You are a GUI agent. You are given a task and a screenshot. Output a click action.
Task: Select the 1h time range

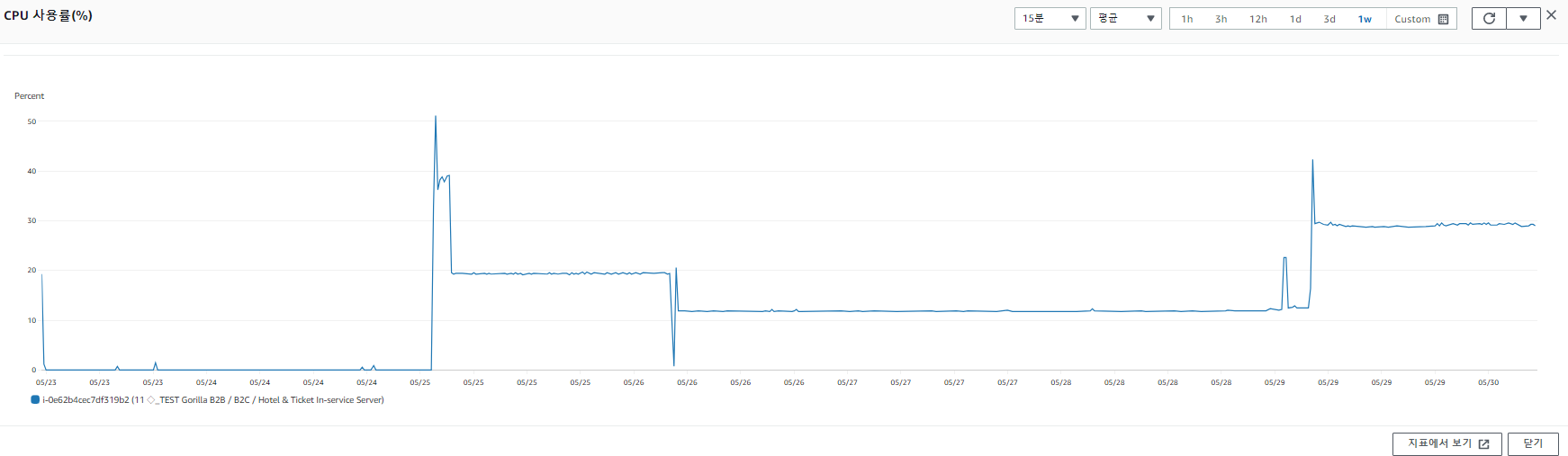point(1187,19)
